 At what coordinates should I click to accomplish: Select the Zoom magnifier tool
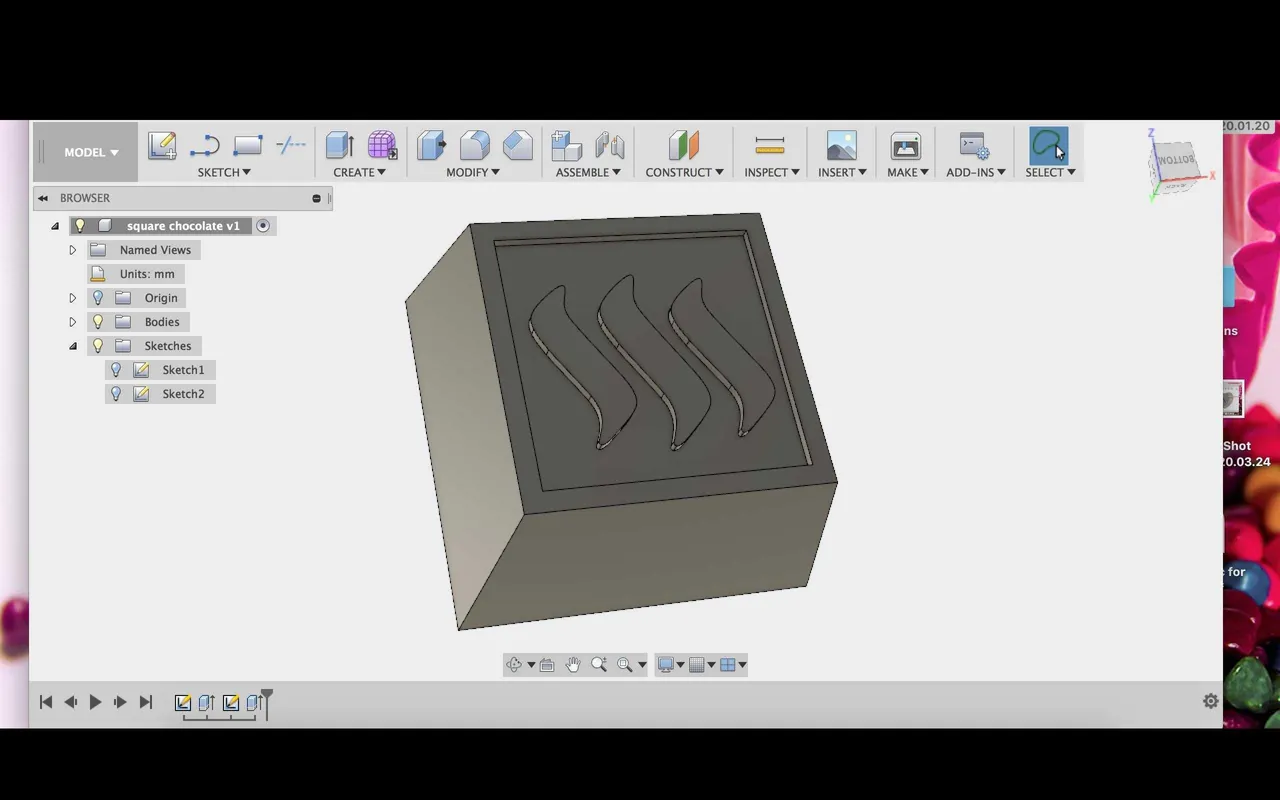599,665
